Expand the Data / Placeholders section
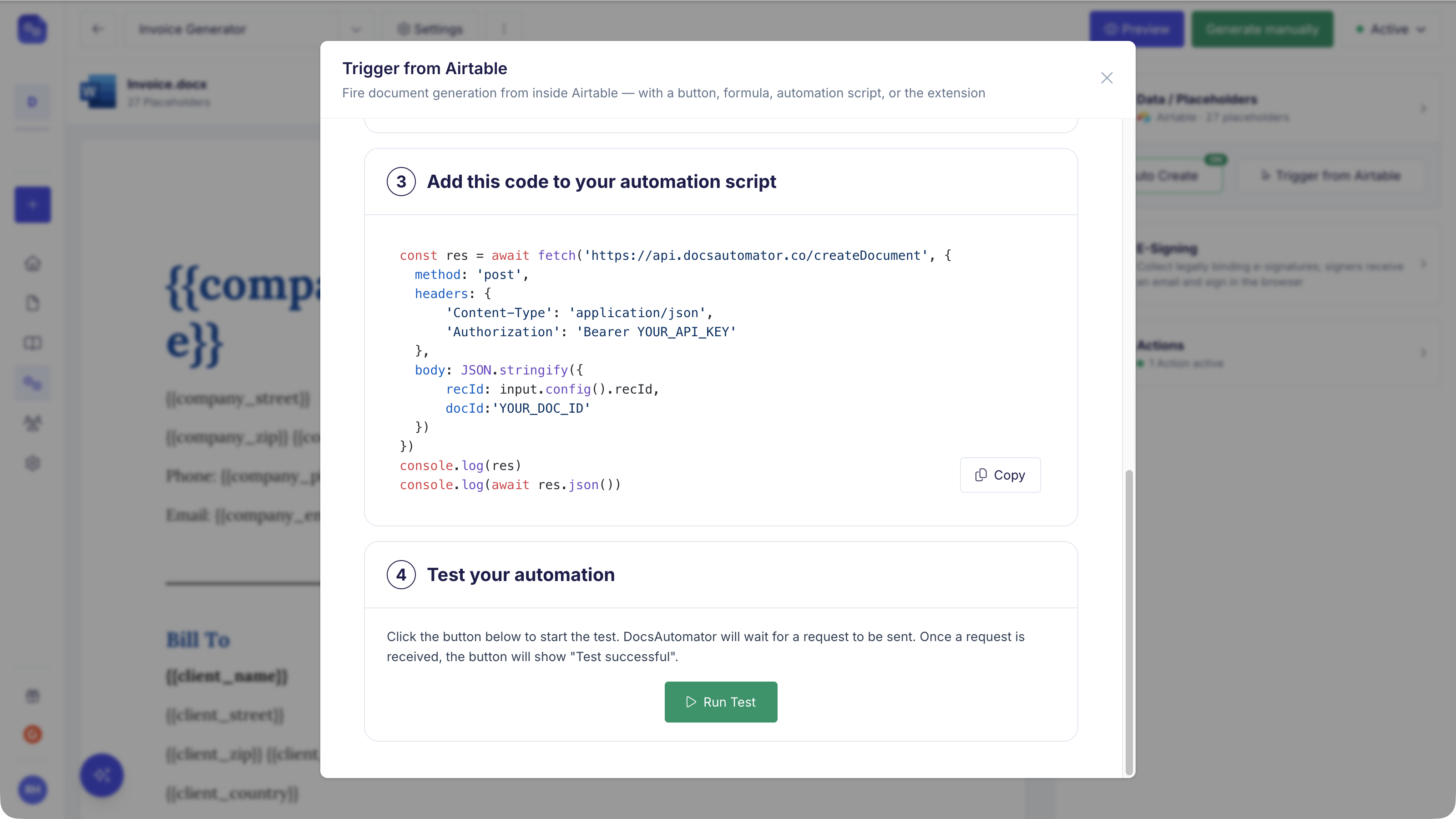The height and width of the screenshot is (819, 1456). click(1423, 109)
